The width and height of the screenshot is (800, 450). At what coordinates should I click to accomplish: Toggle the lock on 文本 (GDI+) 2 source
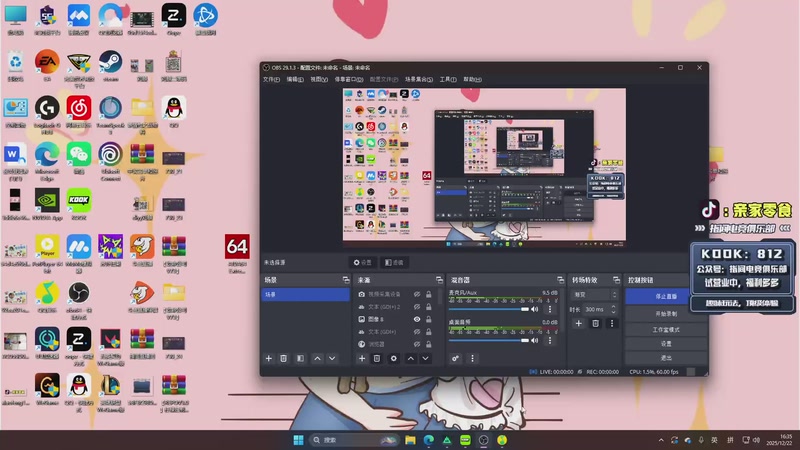pyautogui.click(x=429, y=307)
